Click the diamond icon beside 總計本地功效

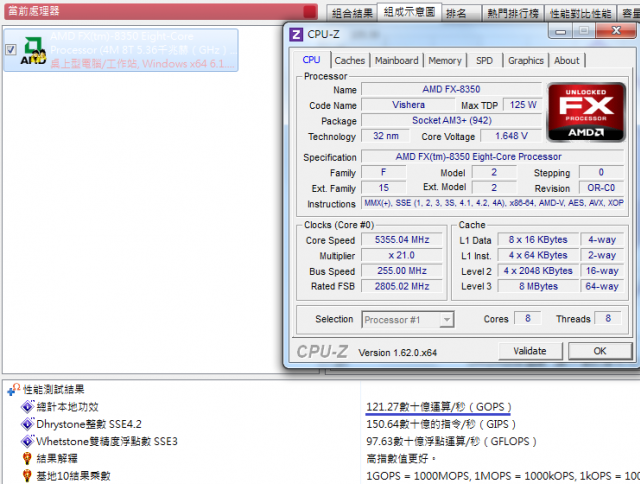point(27,406)
